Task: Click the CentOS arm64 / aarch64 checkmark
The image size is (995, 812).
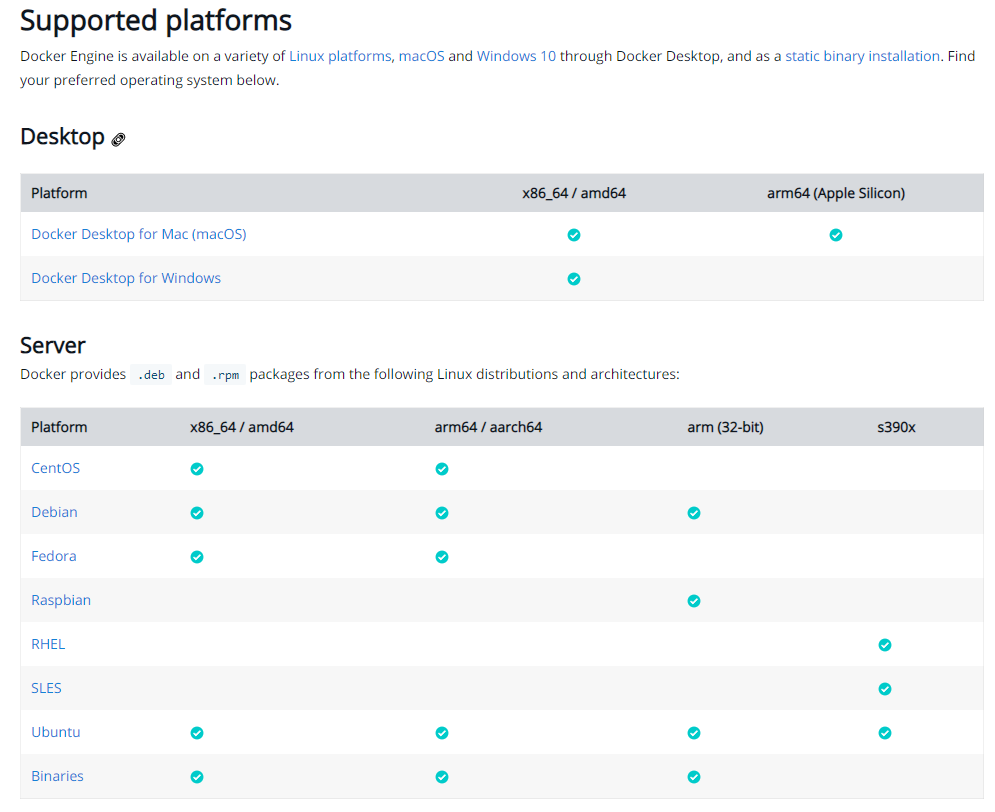Action: [x=442, y=469]
